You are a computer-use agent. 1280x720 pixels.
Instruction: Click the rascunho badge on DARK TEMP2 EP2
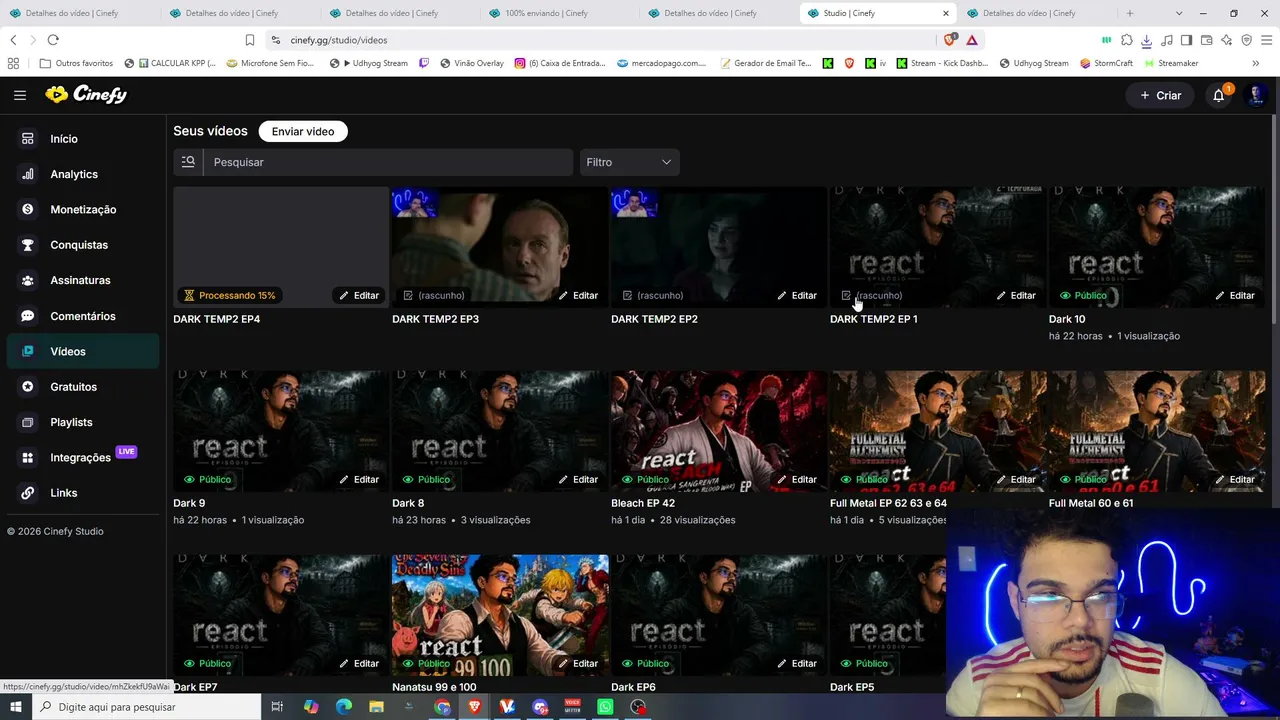653,296
